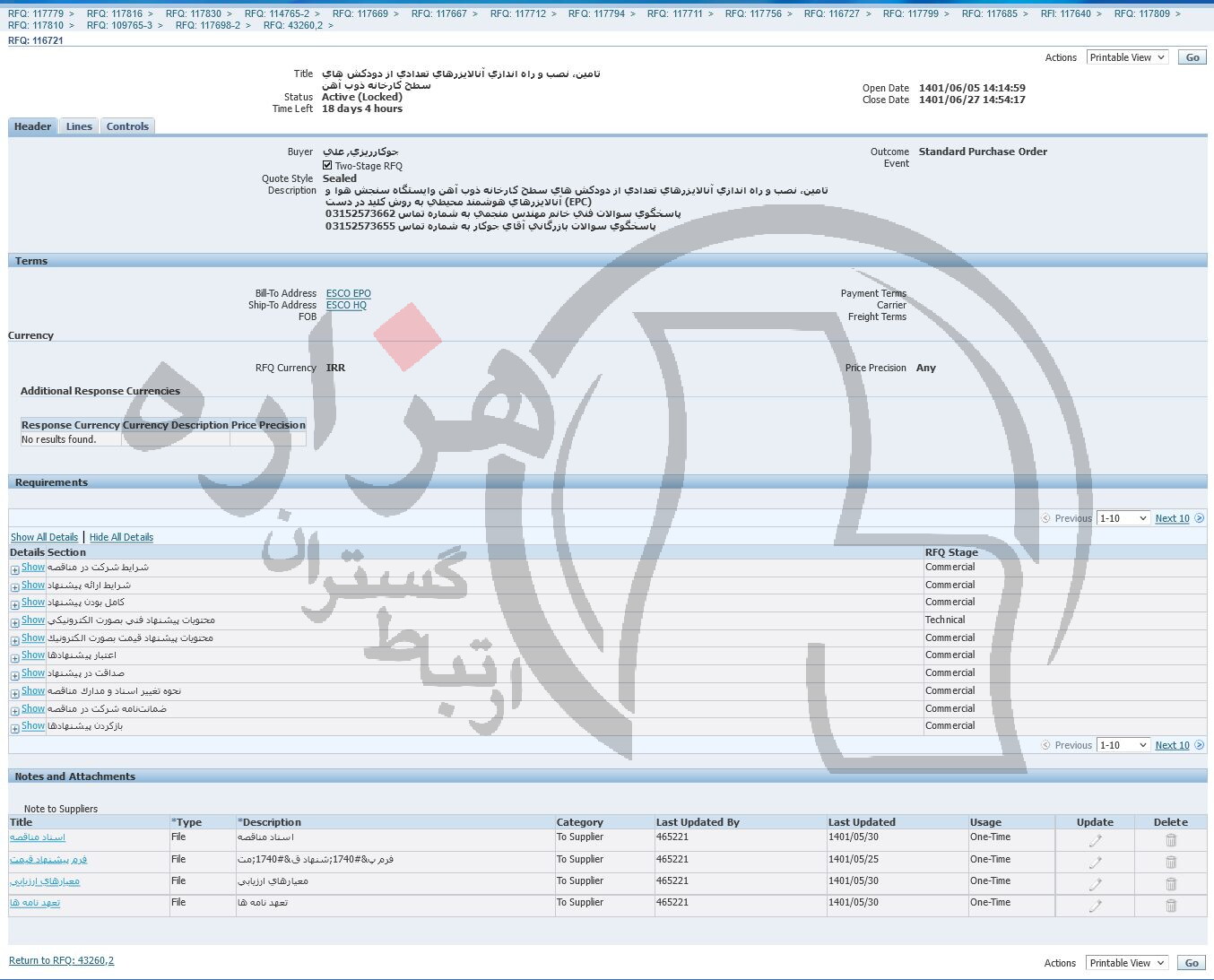Click Show All Details link
This screenshot has height=980, width=1214.
tap(44, 537)
